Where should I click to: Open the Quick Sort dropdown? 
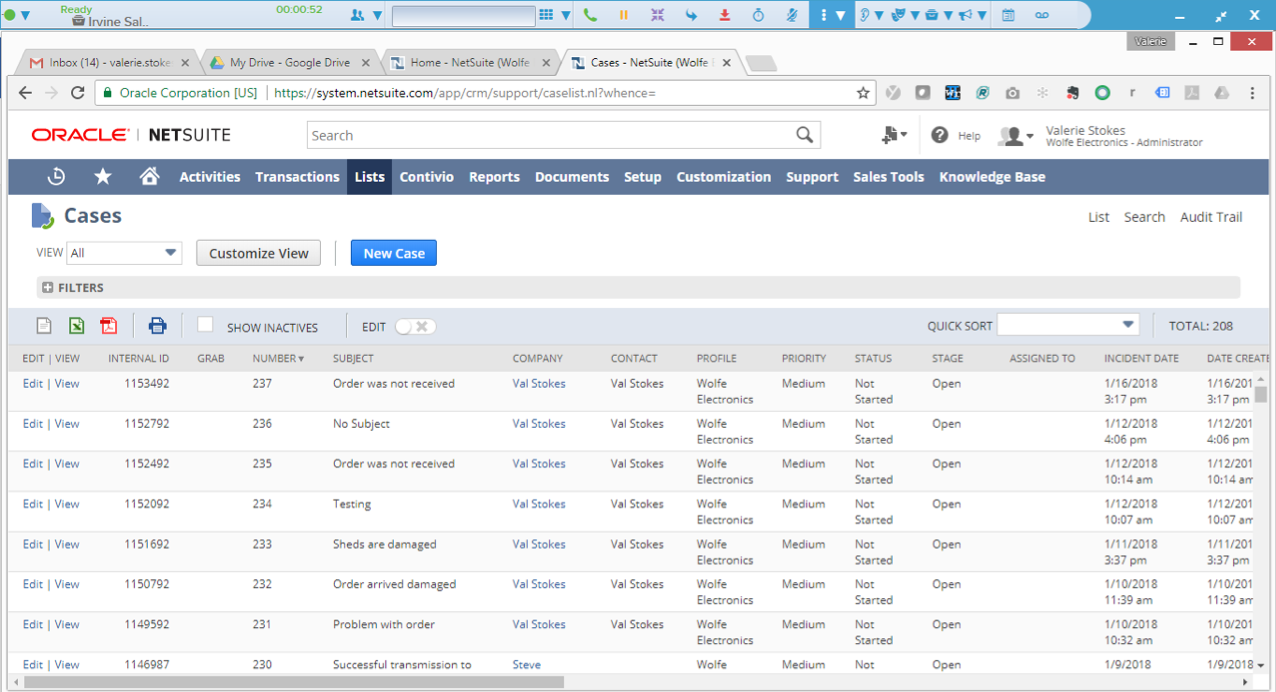tap(1067, 324)
